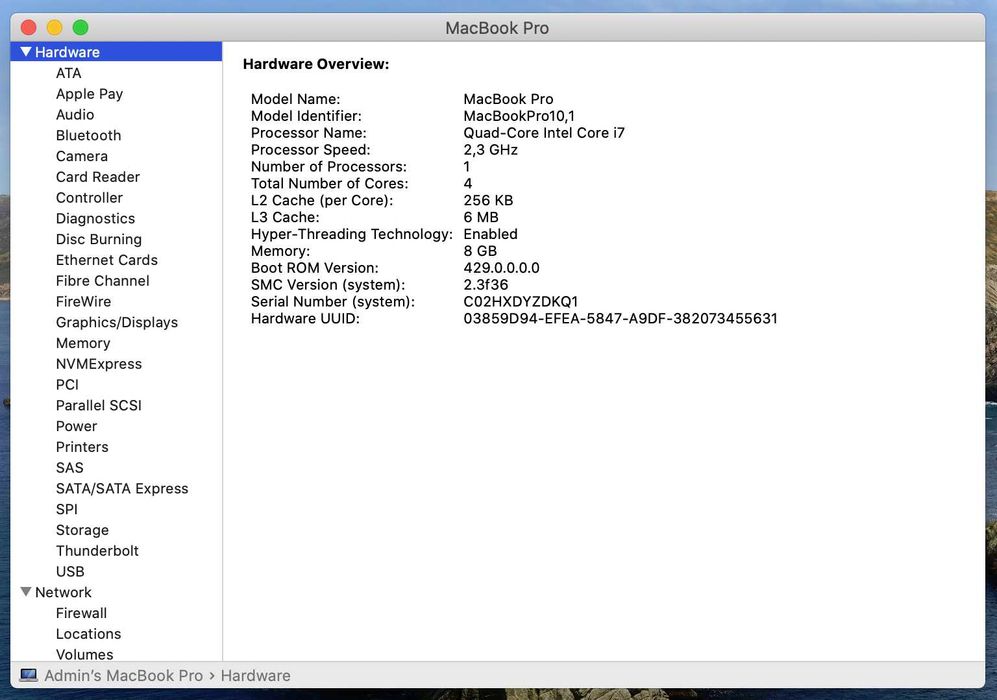
Task: Select ATA in the sidebar
Action: pyautogui.click(x=68, y=73)
